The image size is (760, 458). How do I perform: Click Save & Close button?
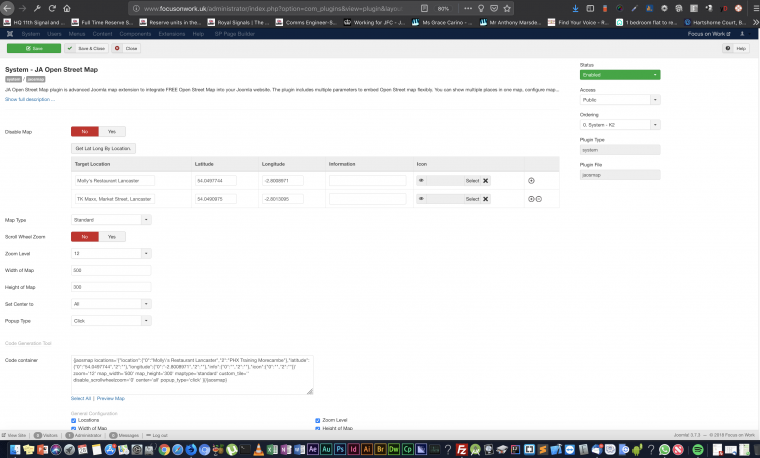click(86, 48)
